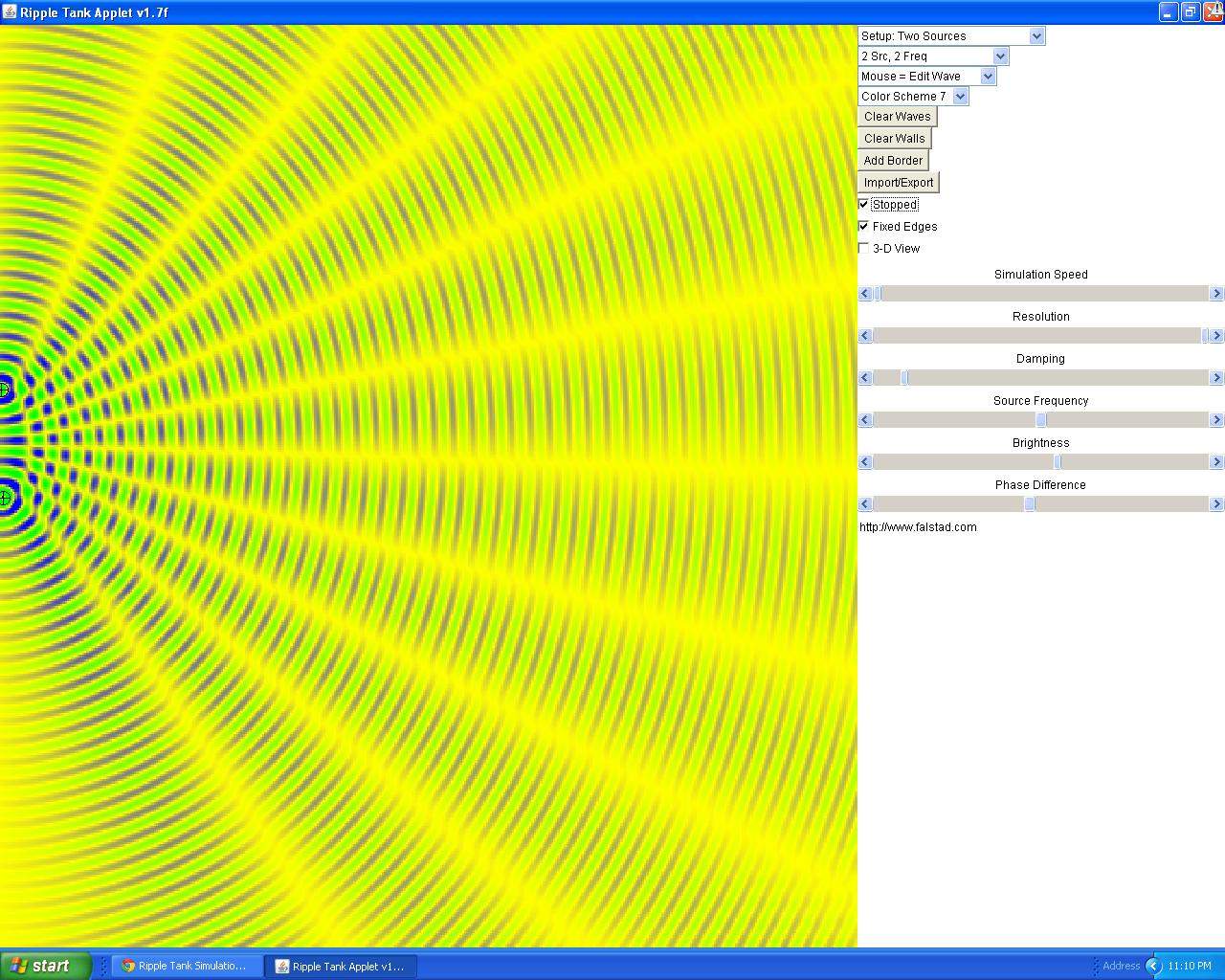Screen dimensions: 1225x980
Task: Click the Phase Difference slider thumb
Action: [x=1030, y=504]
